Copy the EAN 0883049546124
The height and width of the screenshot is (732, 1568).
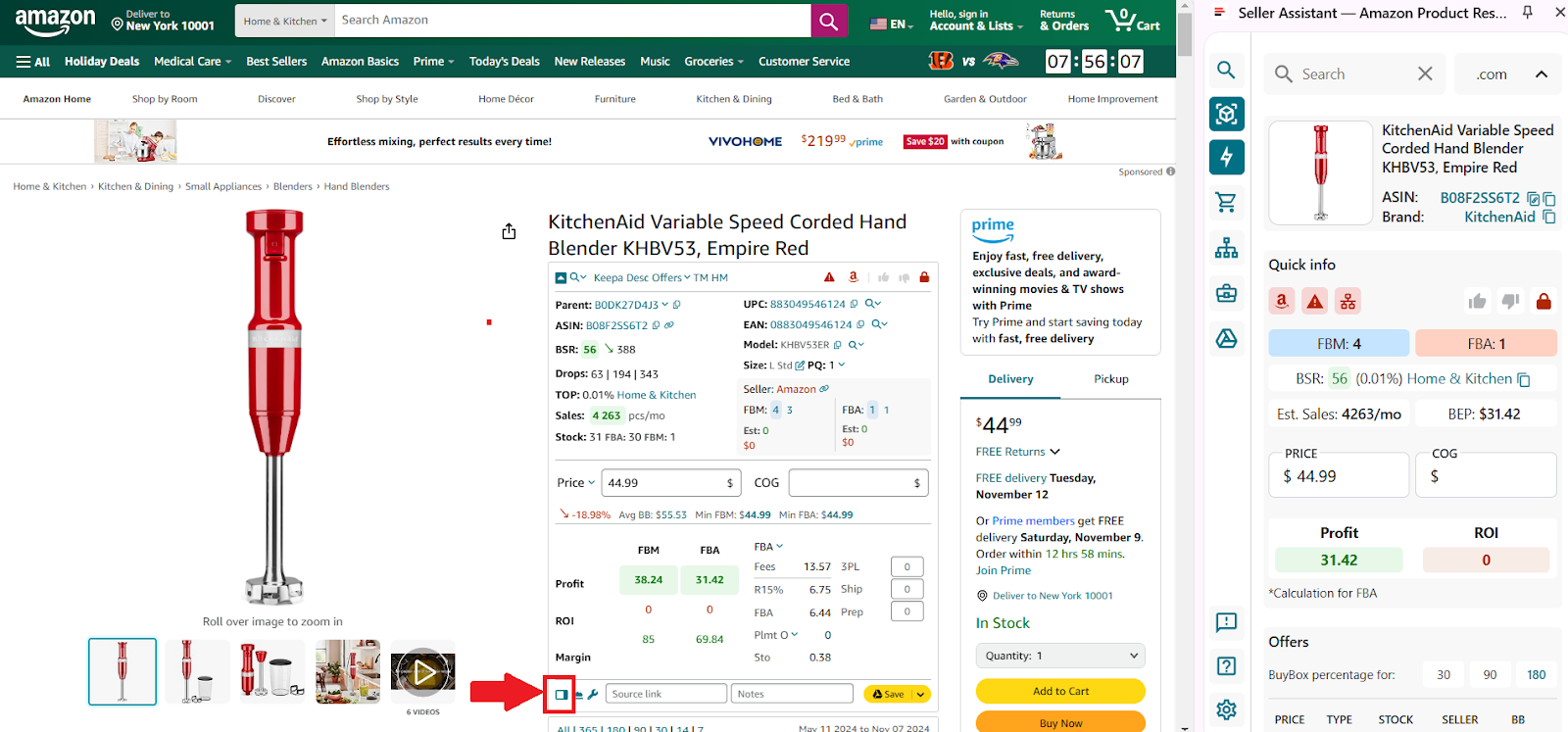coord(861,324)
